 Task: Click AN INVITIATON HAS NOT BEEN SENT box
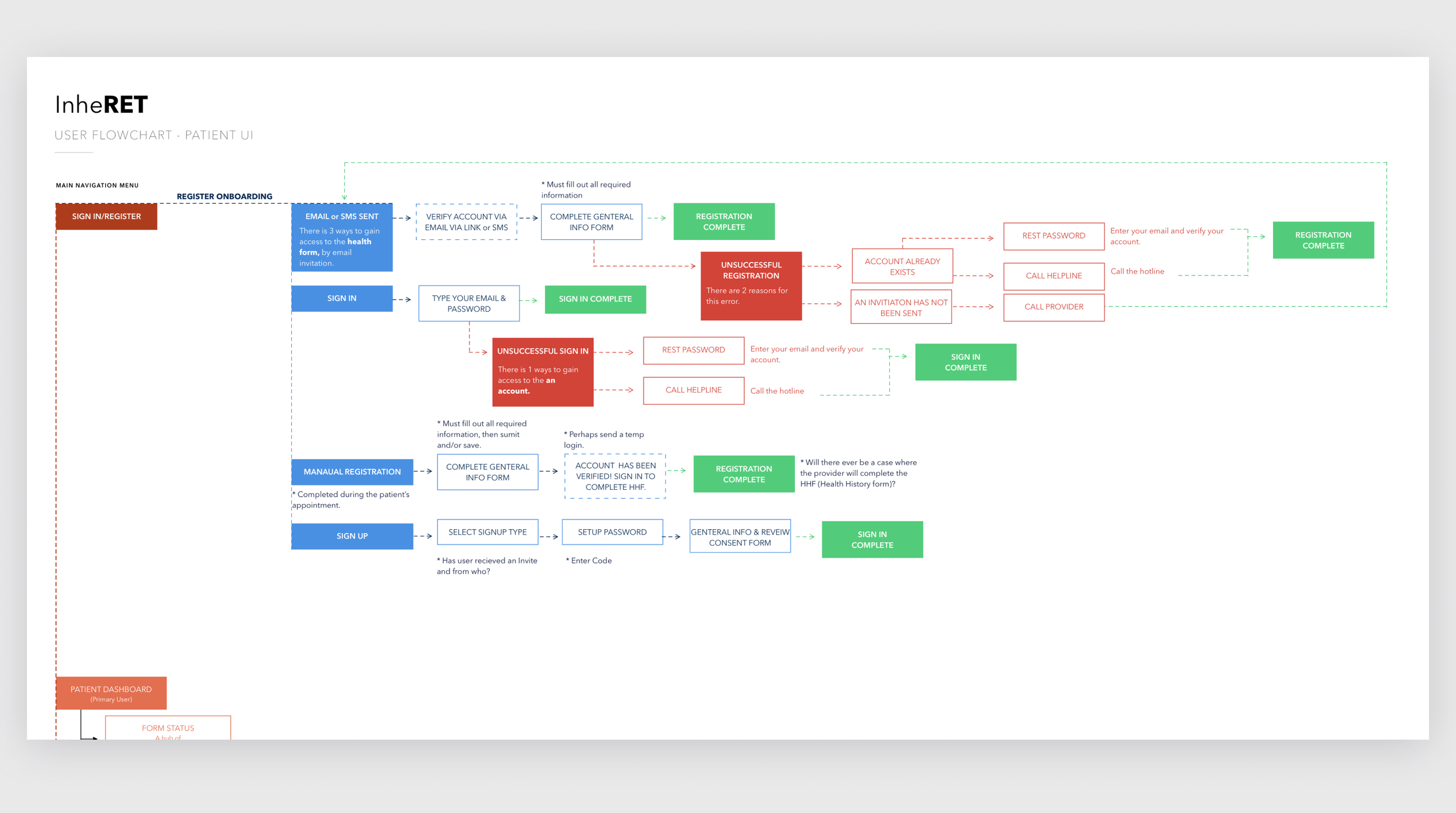tap(901, 307)
